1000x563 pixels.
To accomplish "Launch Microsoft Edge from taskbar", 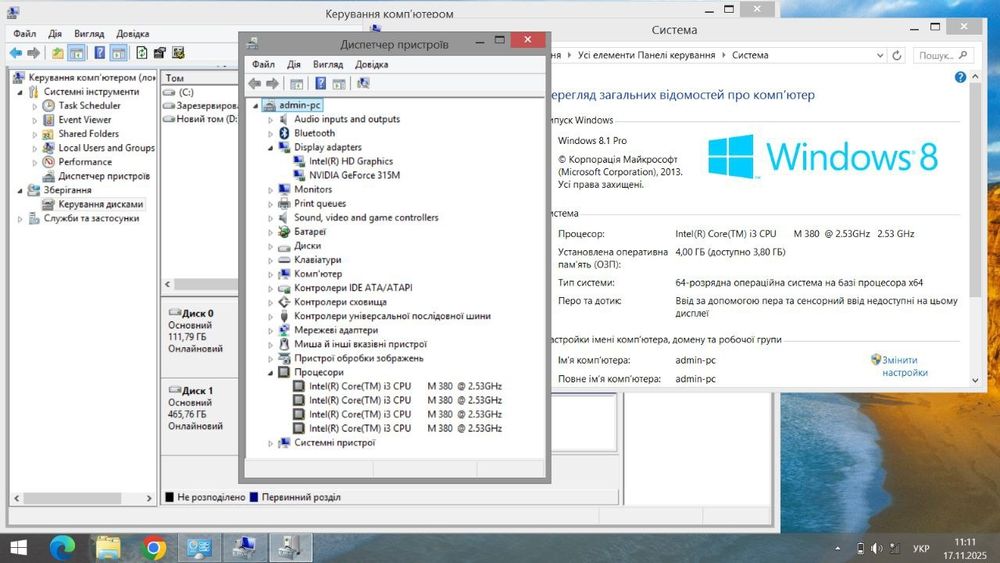I will pyautogui.click(x=62, y=548).
